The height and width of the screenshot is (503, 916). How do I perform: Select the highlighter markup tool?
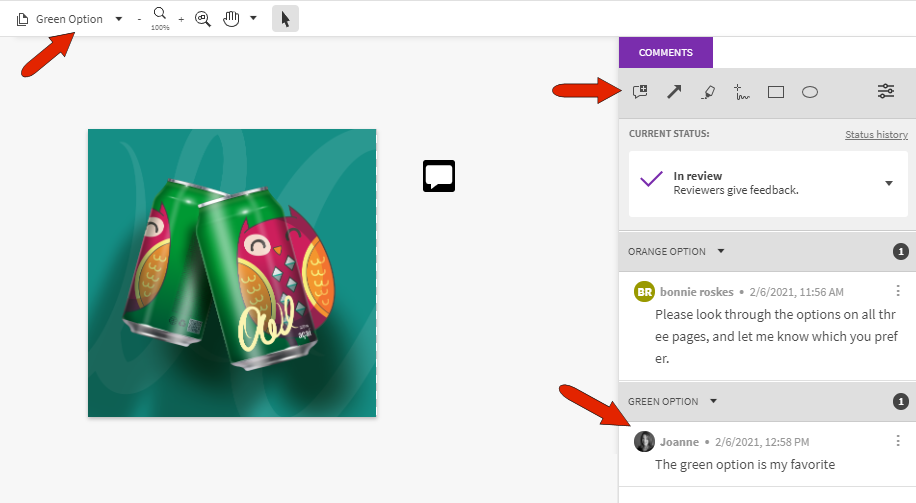tap(708, 92)
